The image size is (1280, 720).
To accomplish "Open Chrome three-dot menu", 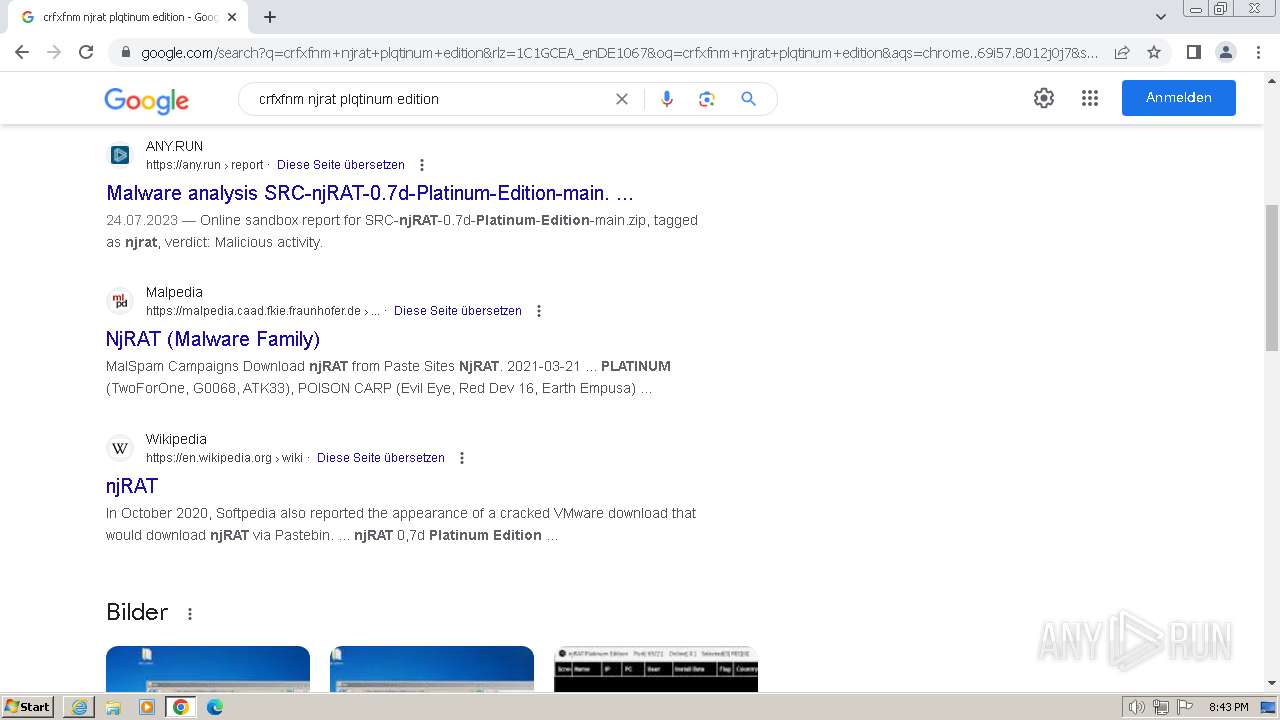I will [x=1258, y=52].
